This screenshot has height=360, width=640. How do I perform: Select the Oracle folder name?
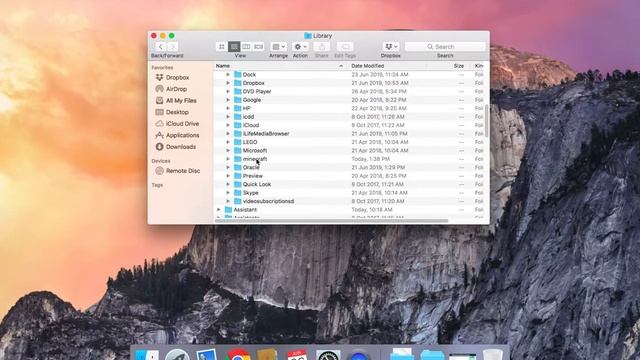[x=251, y=167]
